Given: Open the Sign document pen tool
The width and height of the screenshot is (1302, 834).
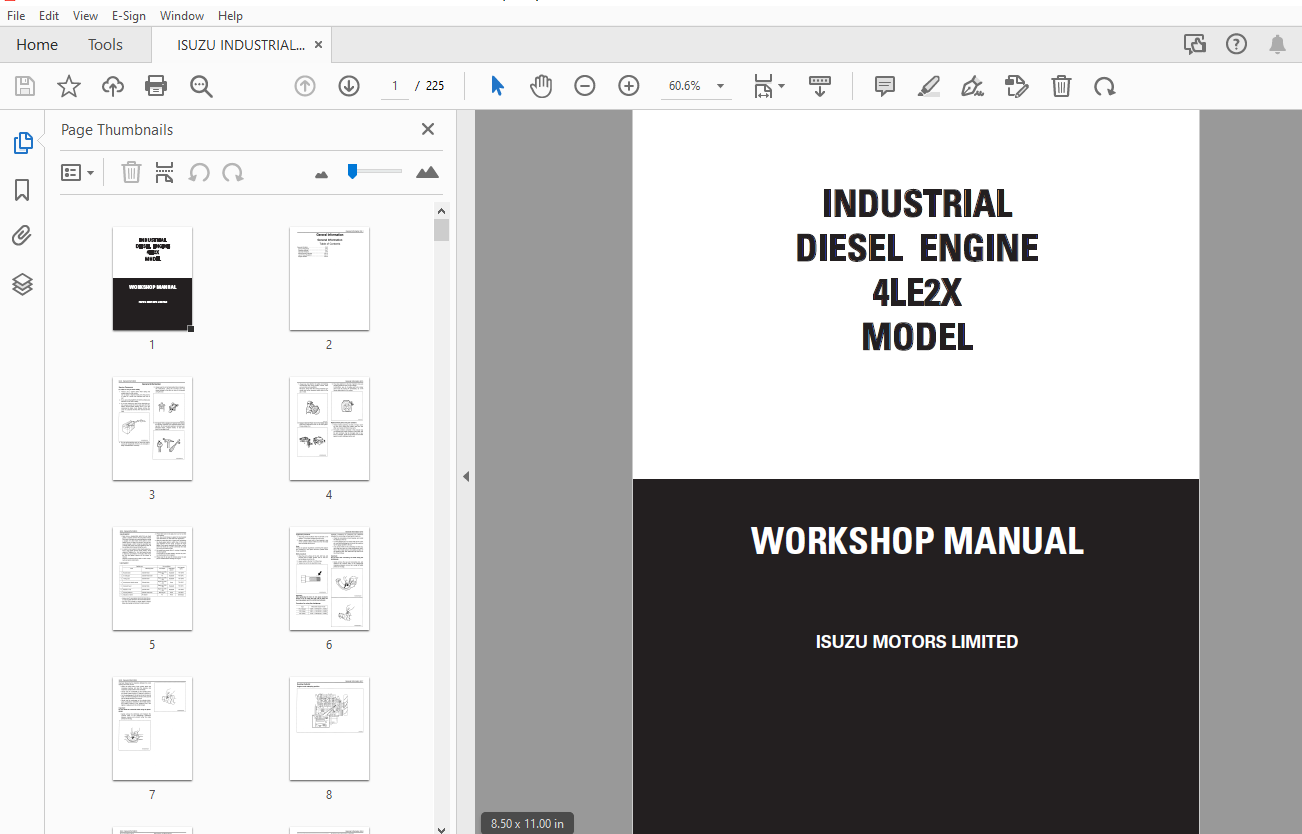Looking at the screenshot, I should pos(973,86).
